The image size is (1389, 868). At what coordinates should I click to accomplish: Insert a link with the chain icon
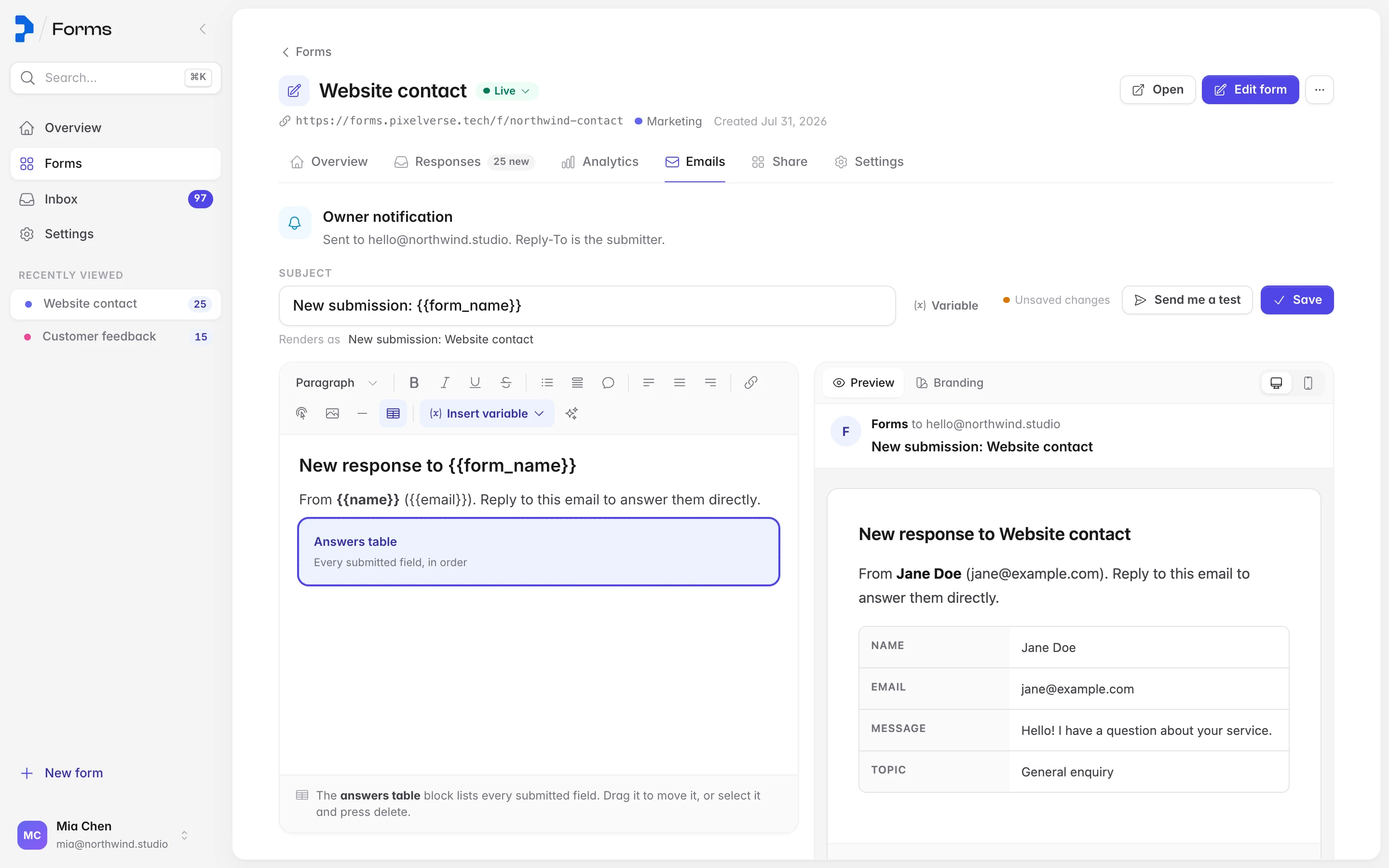point(751,382)
